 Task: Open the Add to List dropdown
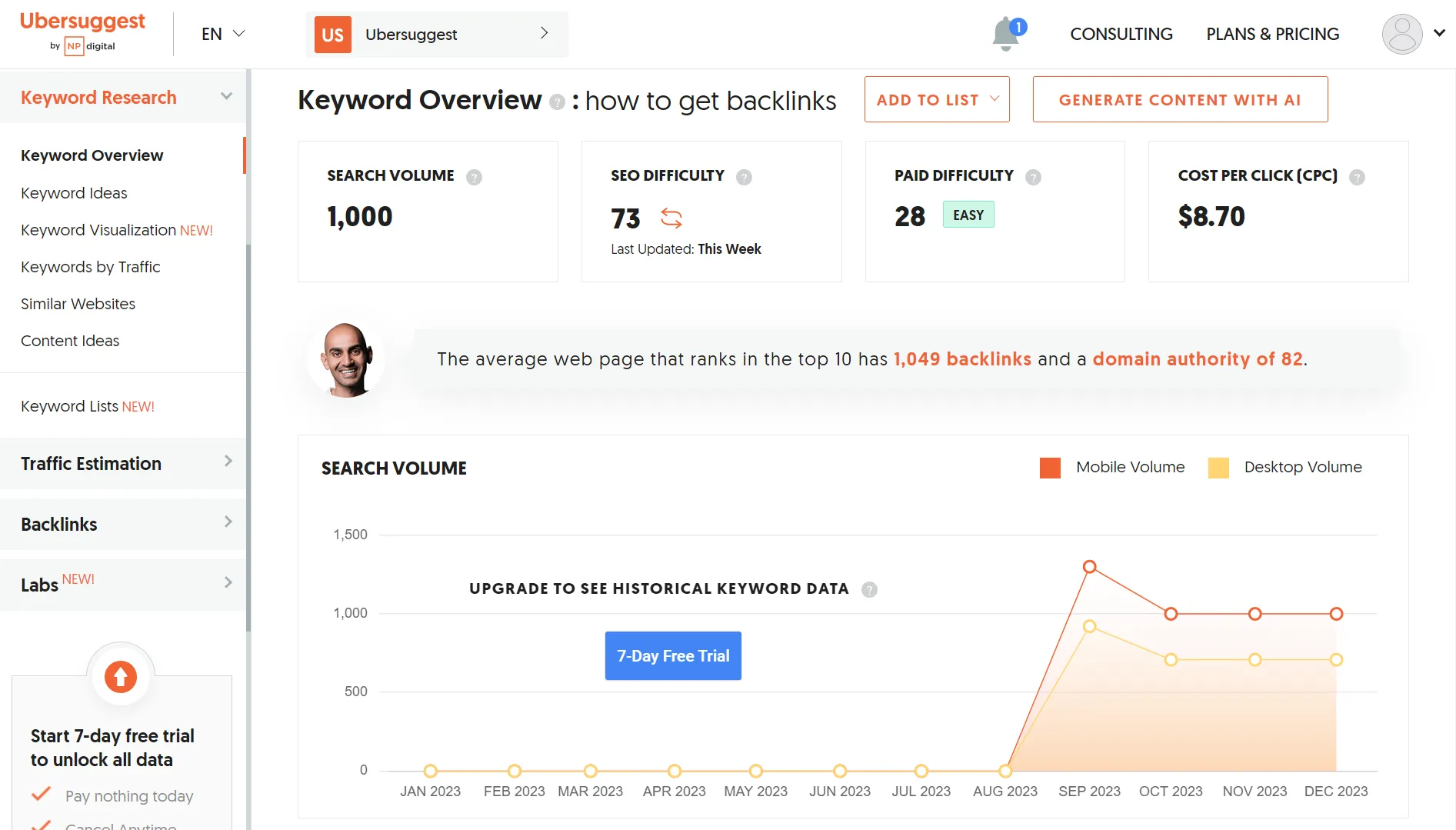click(936, 100)
